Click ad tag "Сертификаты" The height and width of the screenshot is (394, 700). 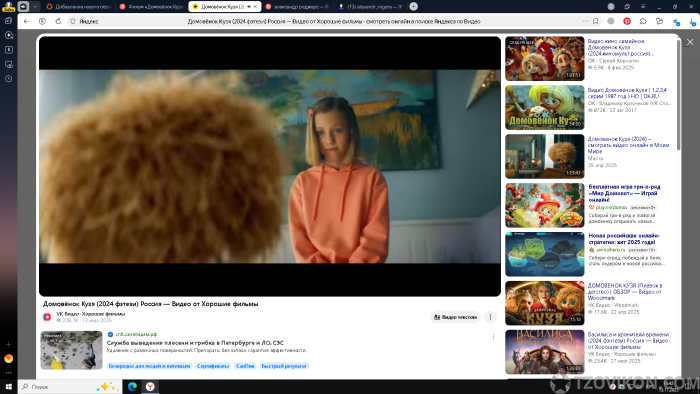point(213,366)
